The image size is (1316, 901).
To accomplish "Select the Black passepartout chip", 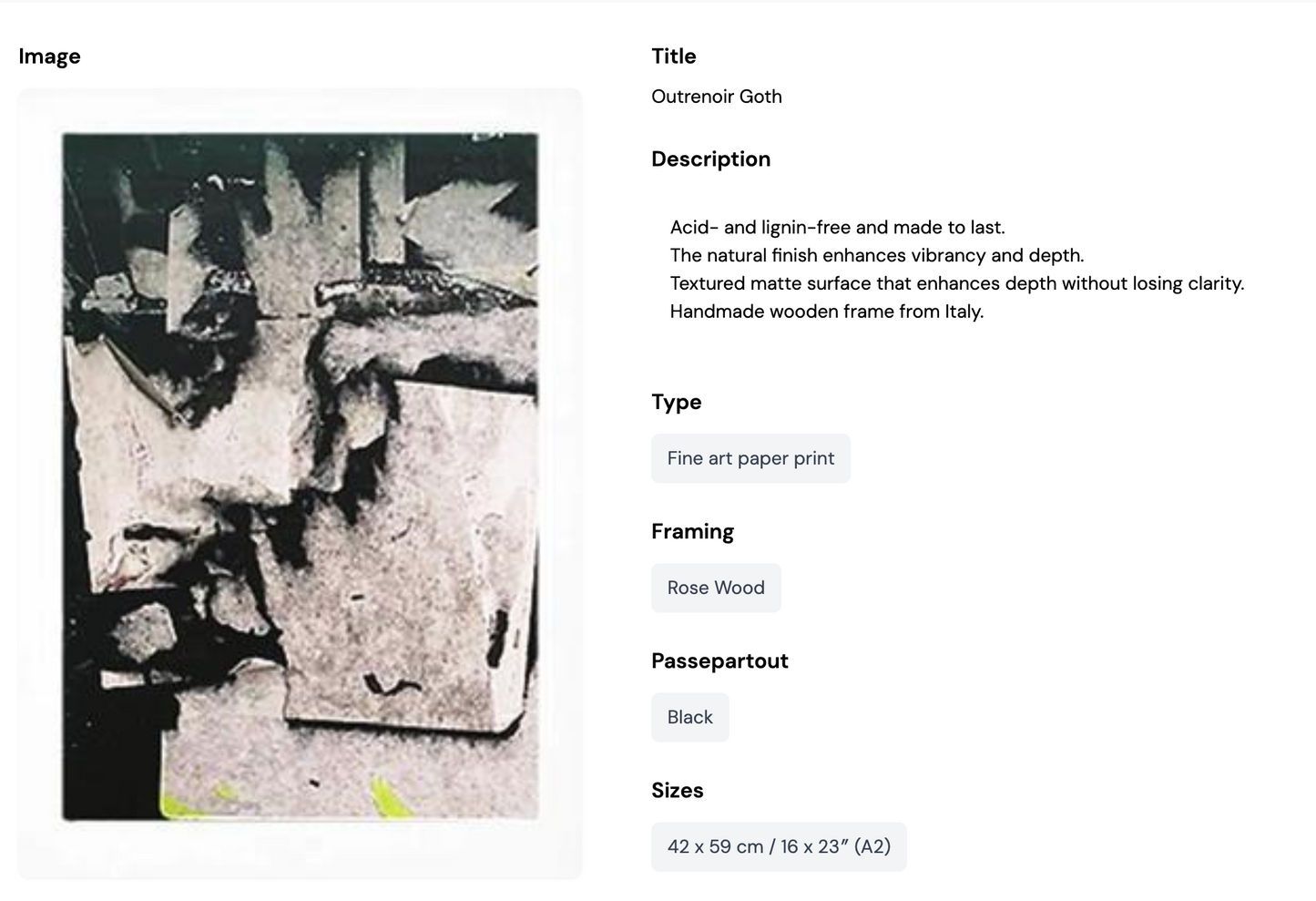I will (x=689, y=717).
